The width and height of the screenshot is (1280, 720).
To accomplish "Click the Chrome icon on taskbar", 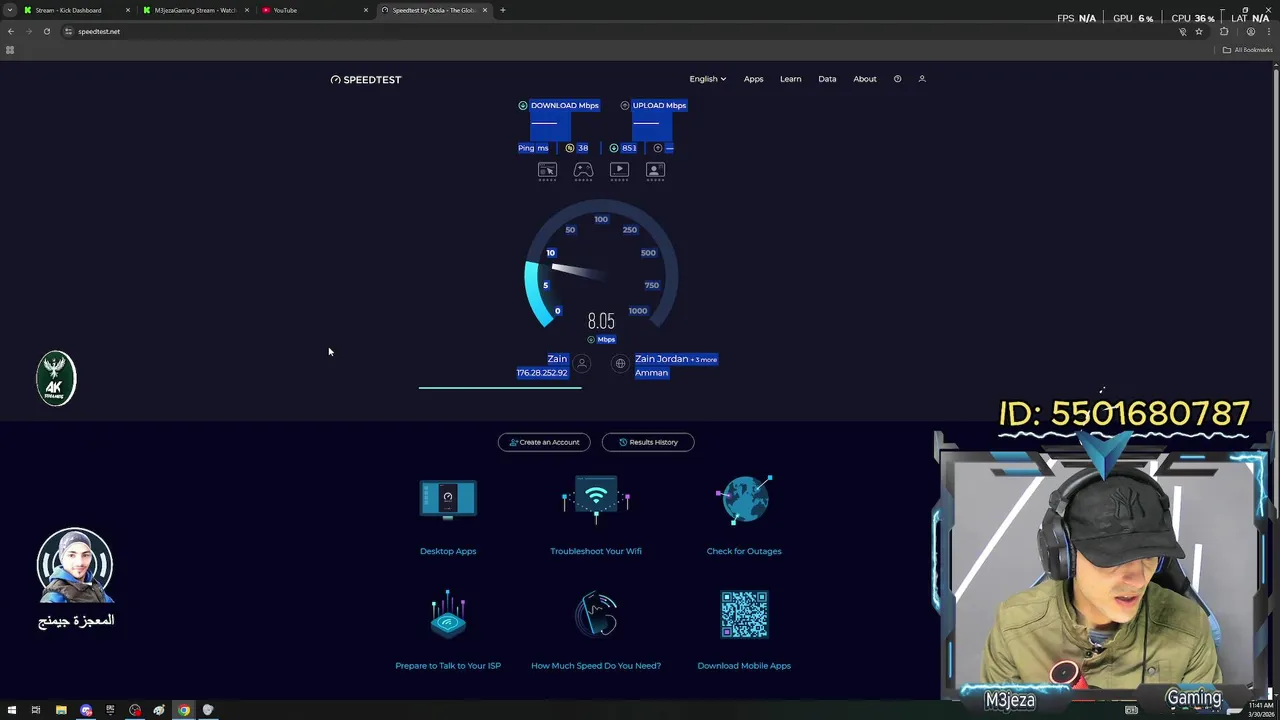I will point(184,710).
